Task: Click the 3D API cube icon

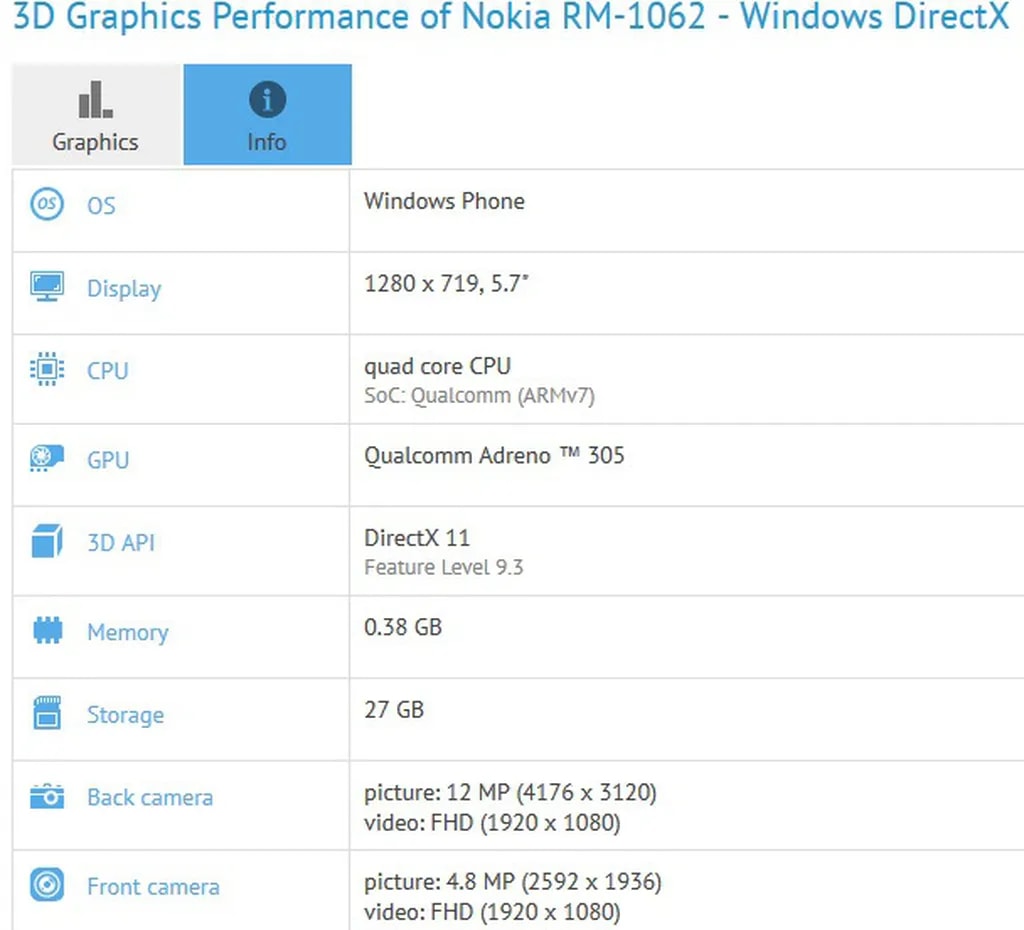Action: (x=47, y=542)
